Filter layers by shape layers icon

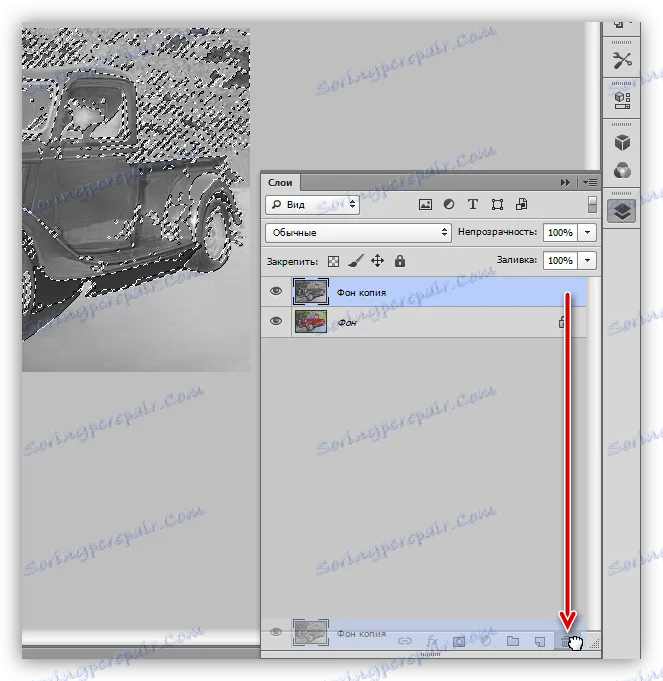click(497, 205)
